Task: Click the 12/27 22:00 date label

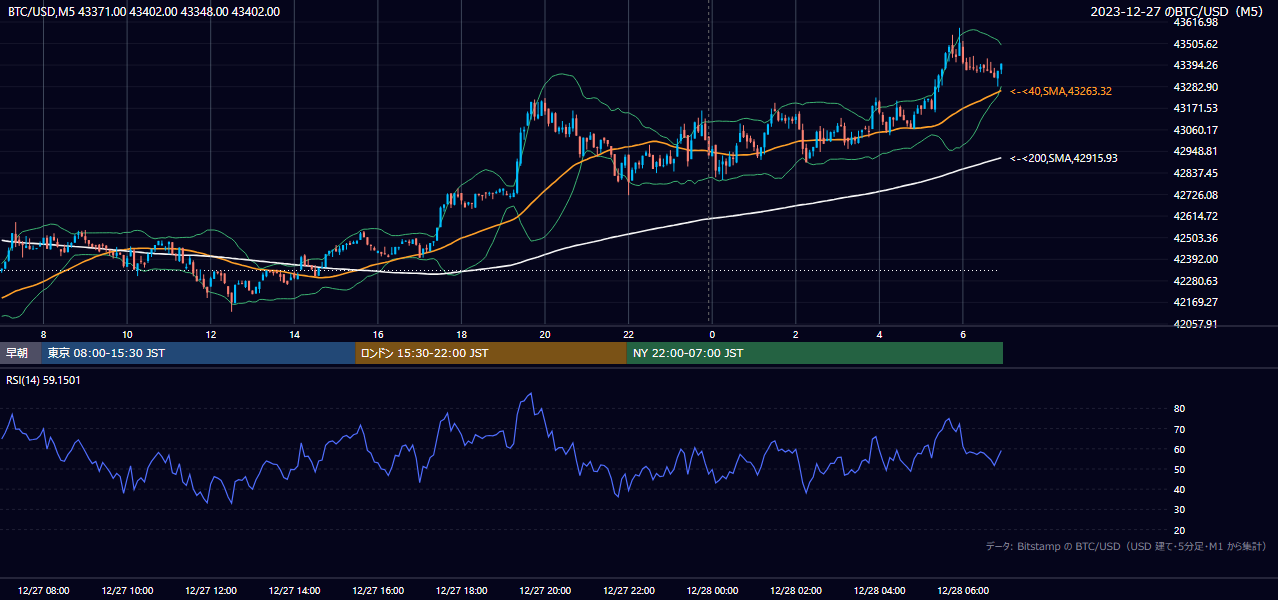Action: point(628,591)
